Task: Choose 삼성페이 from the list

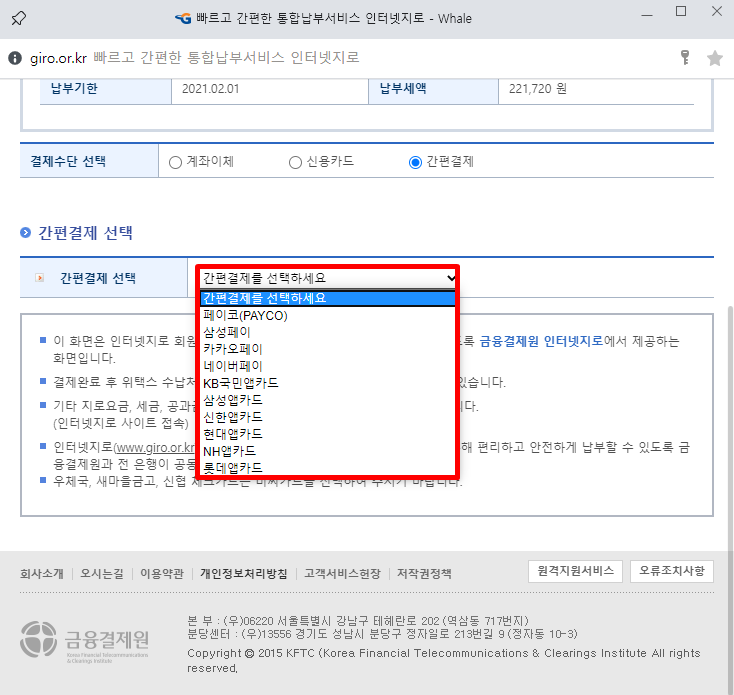Action: (x=328, y=332)
